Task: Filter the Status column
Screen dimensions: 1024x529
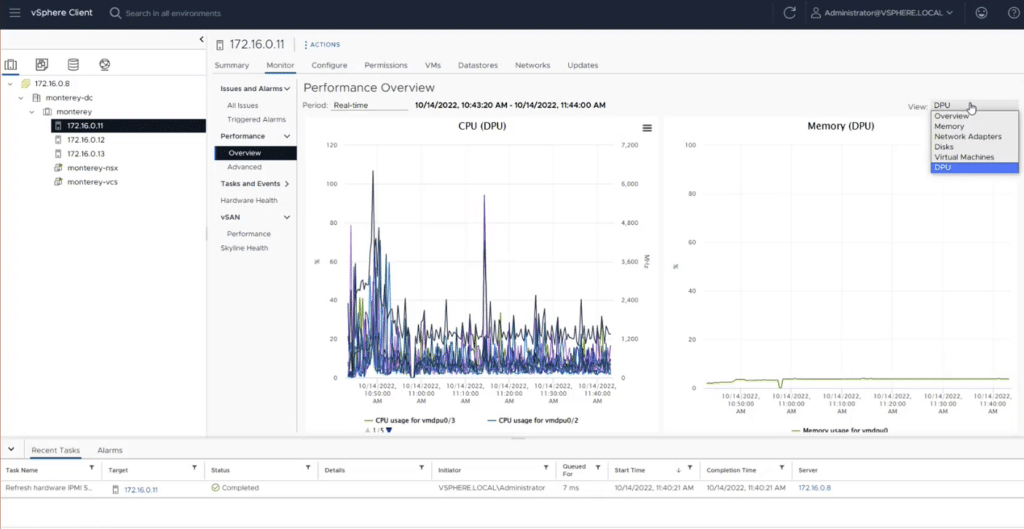Action: (308, 468)
